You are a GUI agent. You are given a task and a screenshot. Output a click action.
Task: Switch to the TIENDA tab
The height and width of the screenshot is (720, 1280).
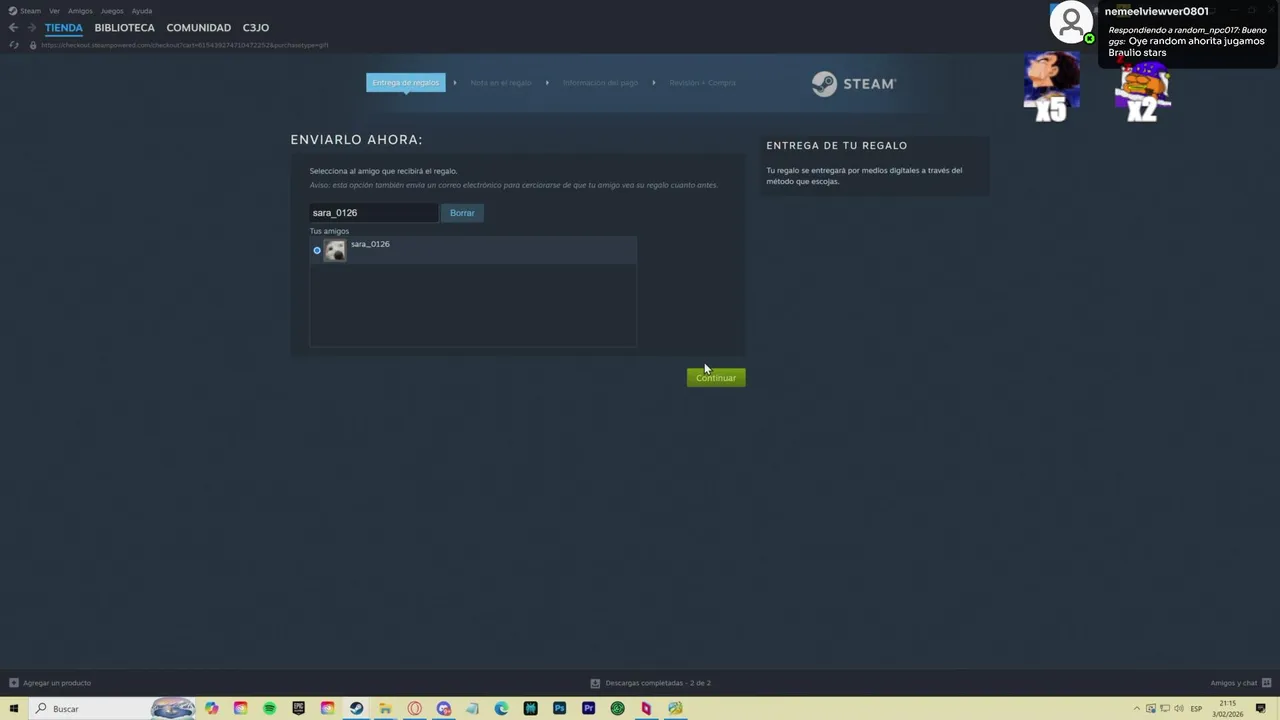pos(64,28)
